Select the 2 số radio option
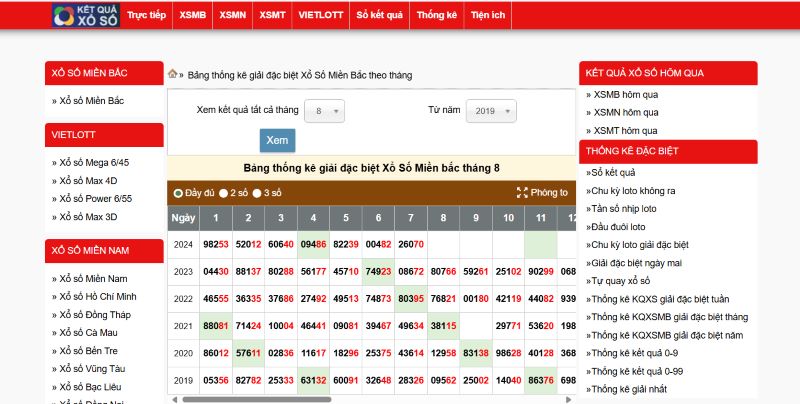 pyautogui.click(x=224, y=193)
